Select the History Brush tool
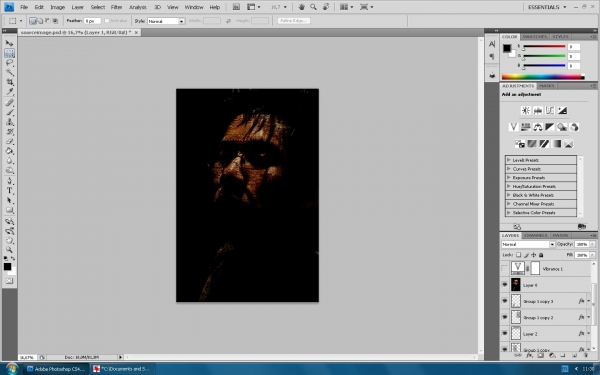Screen dimensions: 600x375 (10, 132)
